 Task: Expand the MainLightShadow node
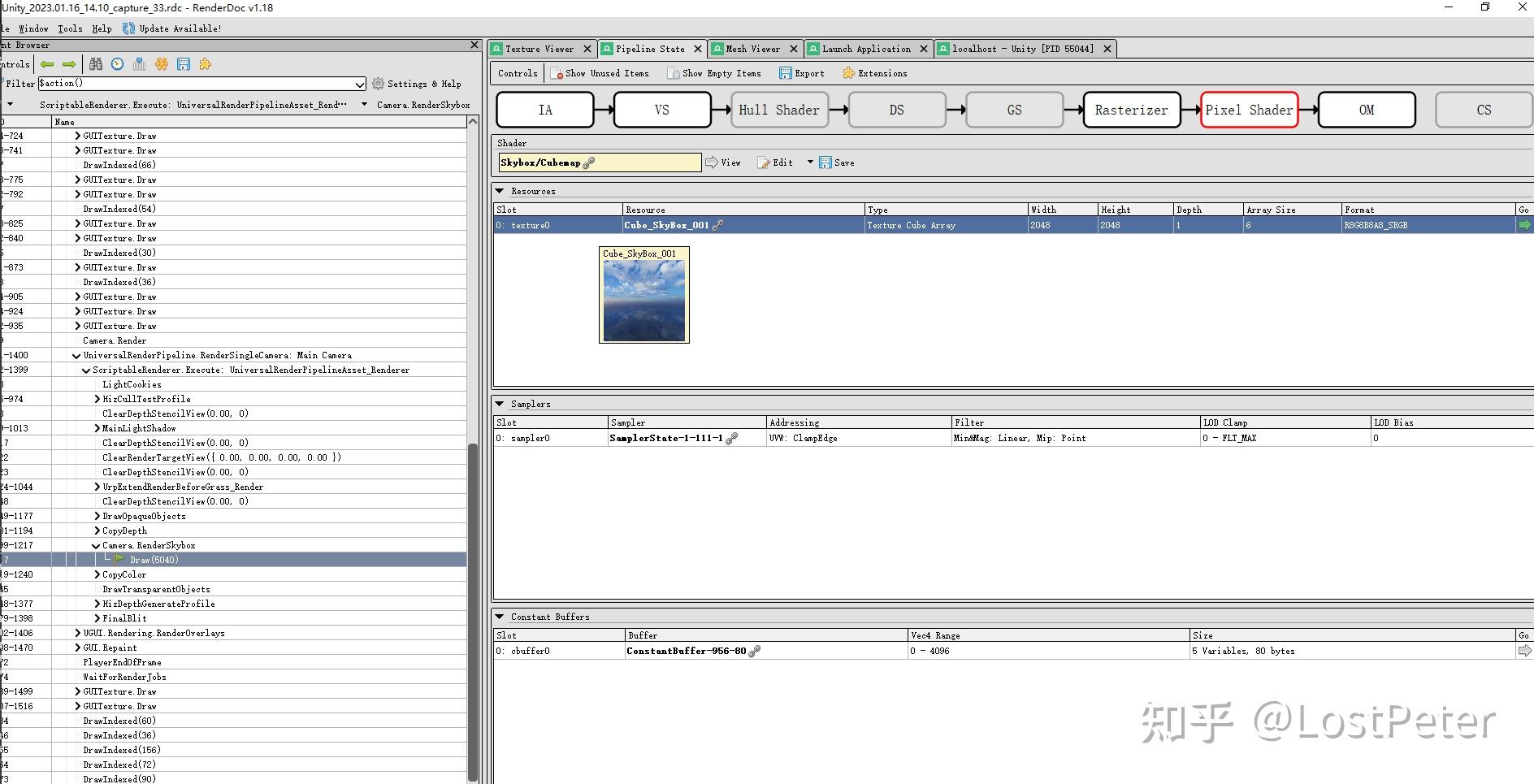(97, 428)
